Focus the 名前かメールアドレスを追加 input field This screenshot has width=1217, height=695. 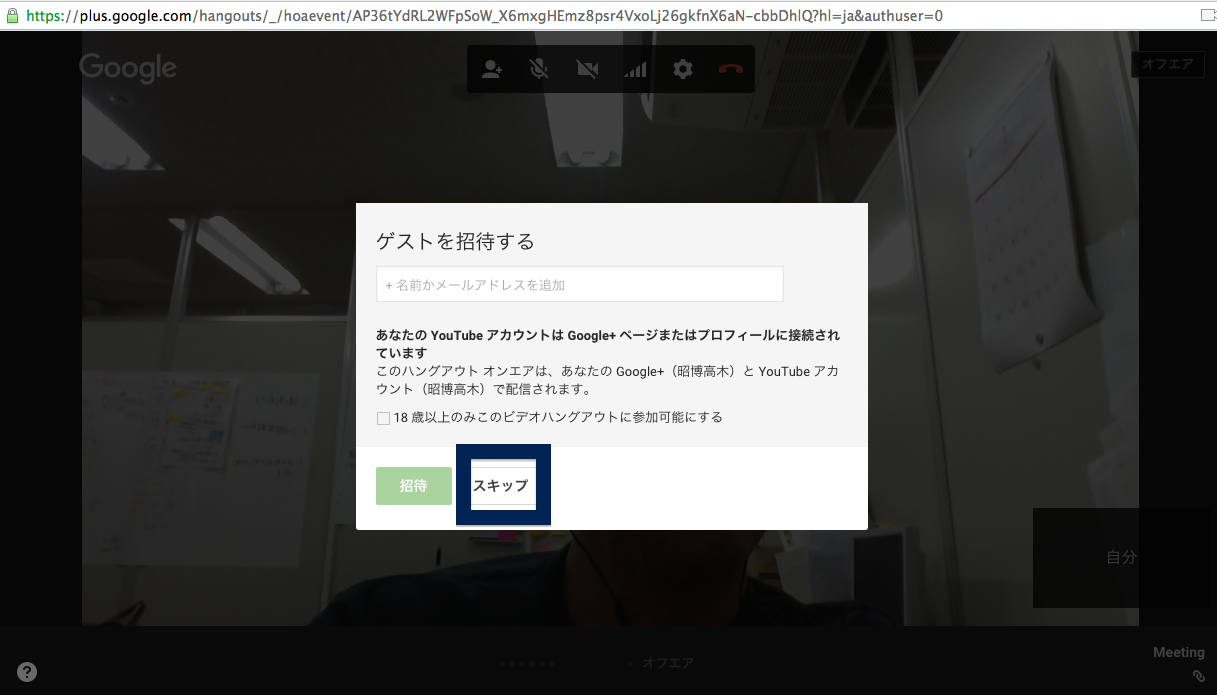tap(580, 284)
